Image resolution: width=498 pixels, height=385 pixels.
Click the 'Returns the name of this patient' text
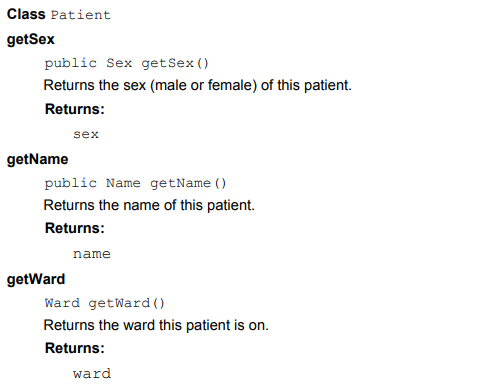pos(149,205)
